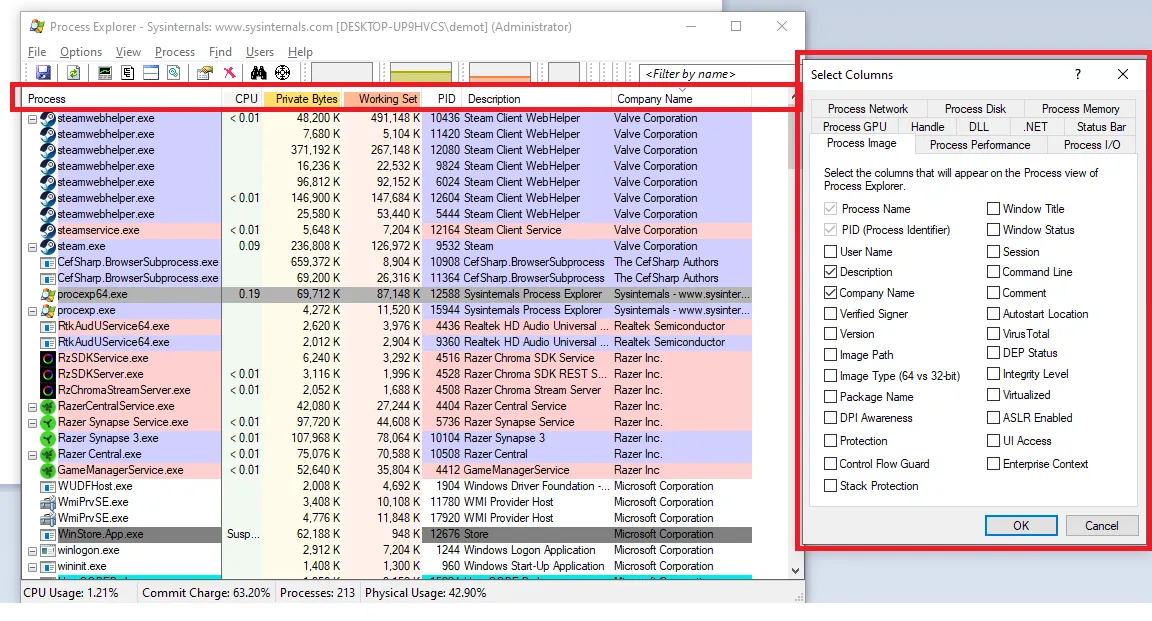1152x621 pixels.
Task: Click the RzSDKService.exe icon
Action: click(x=48, y=358)
